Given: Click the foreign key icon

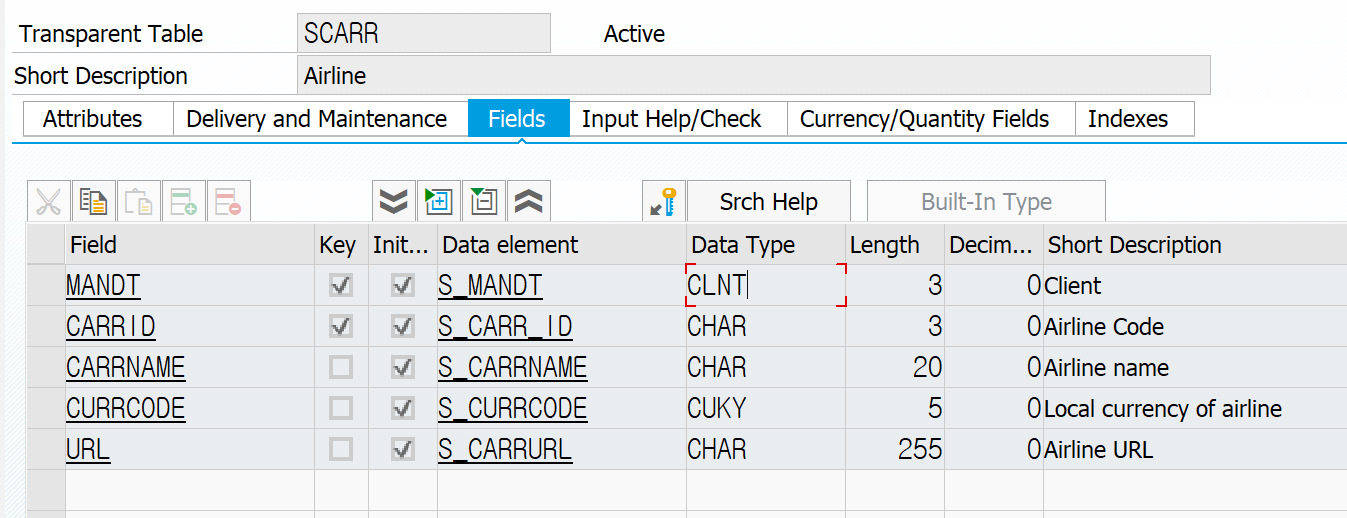Looking at the screenshot, I should click(x=663, y=202).
